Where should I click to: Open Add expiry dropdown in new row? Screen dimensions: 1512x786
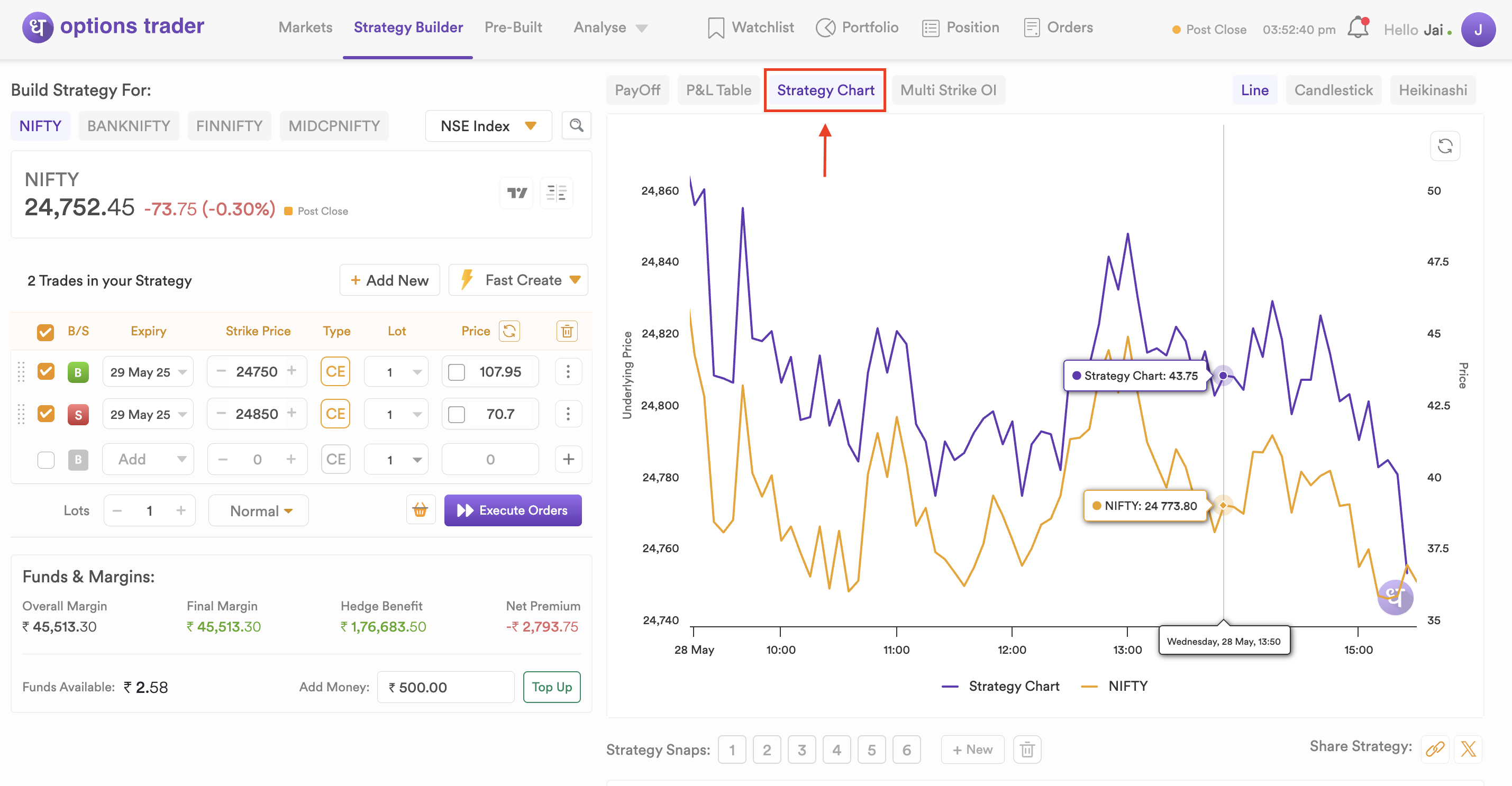148,459
